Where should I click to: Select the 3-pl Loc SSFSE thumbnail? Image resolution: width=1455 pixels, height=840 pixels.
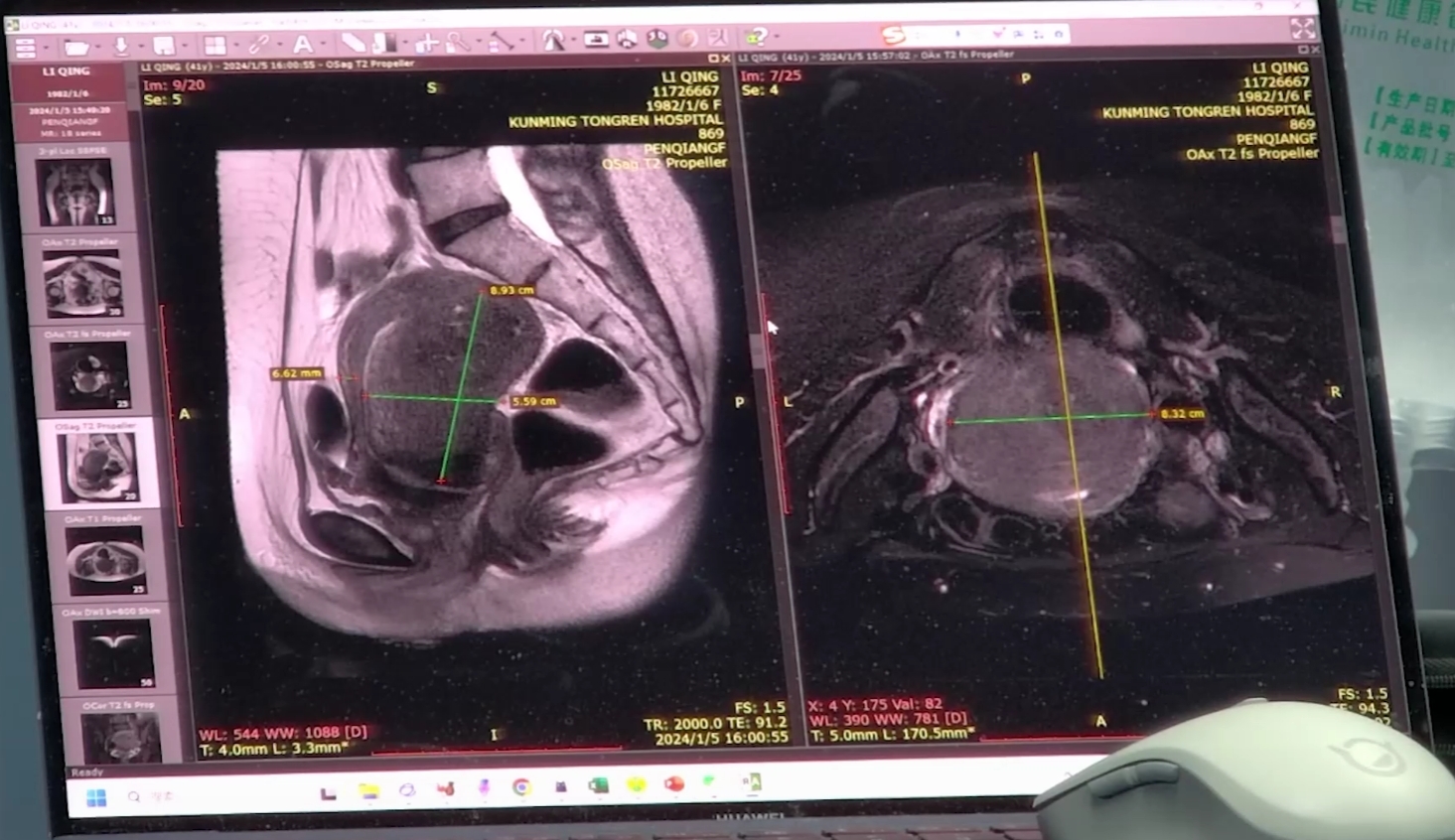coord(75,192)
